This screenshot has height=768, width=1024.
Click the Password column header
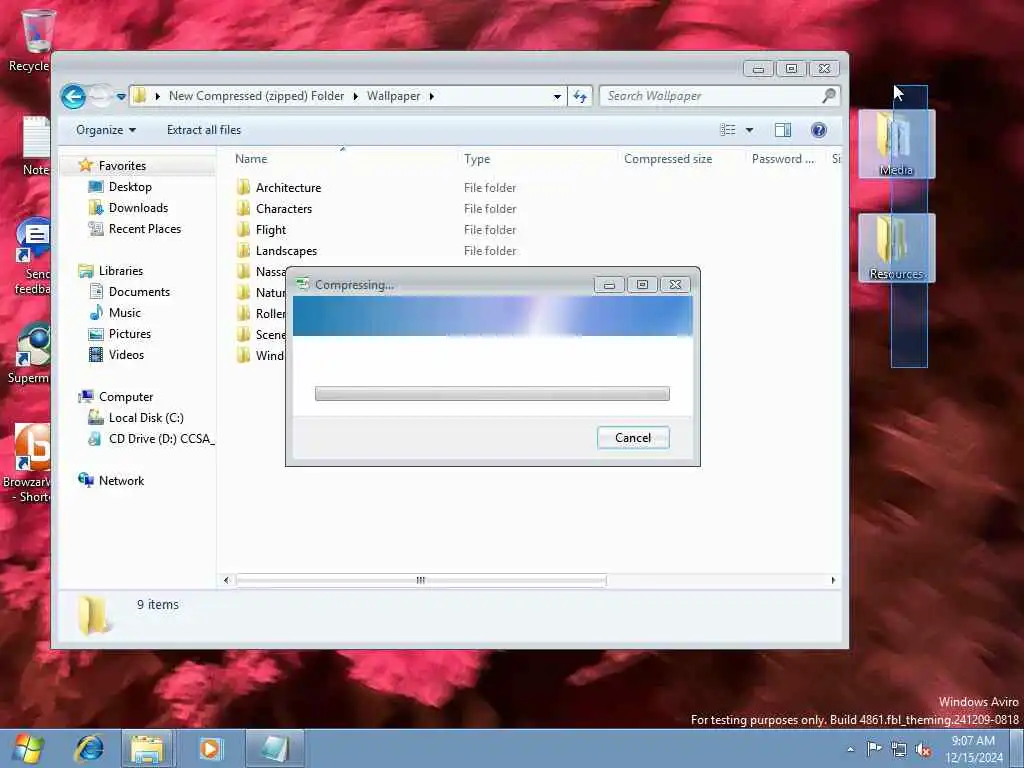[x=782, y=159]
